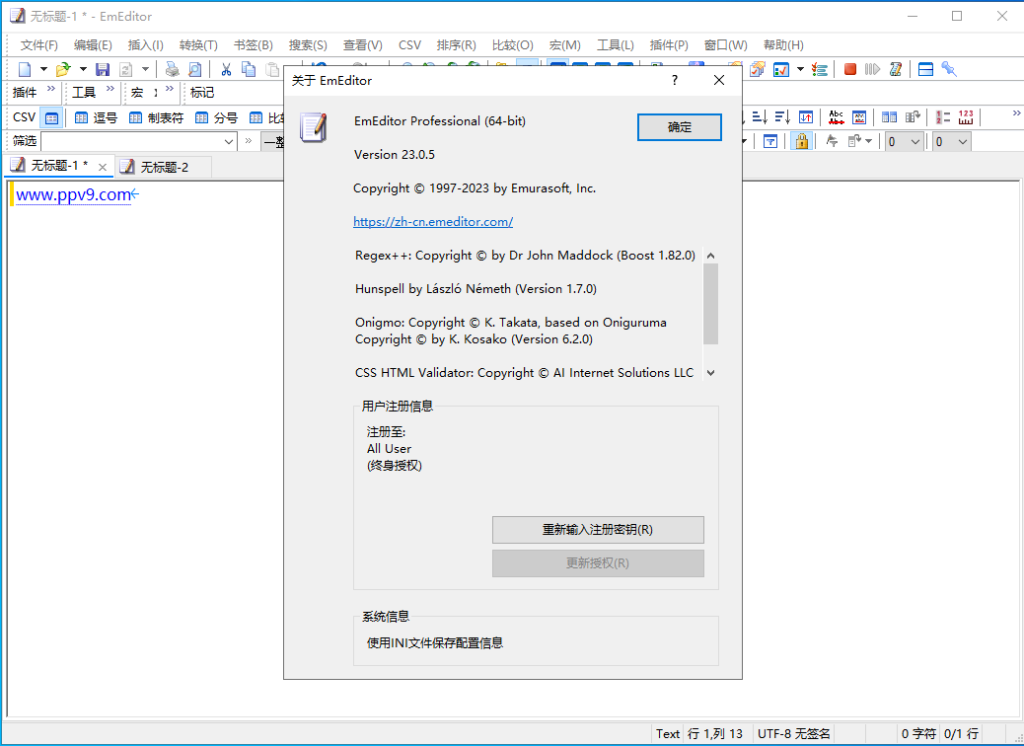This screenshot has height=746, width=1024.
Task: Switch to the 无标题-2 tab
Action: point(163,167)
